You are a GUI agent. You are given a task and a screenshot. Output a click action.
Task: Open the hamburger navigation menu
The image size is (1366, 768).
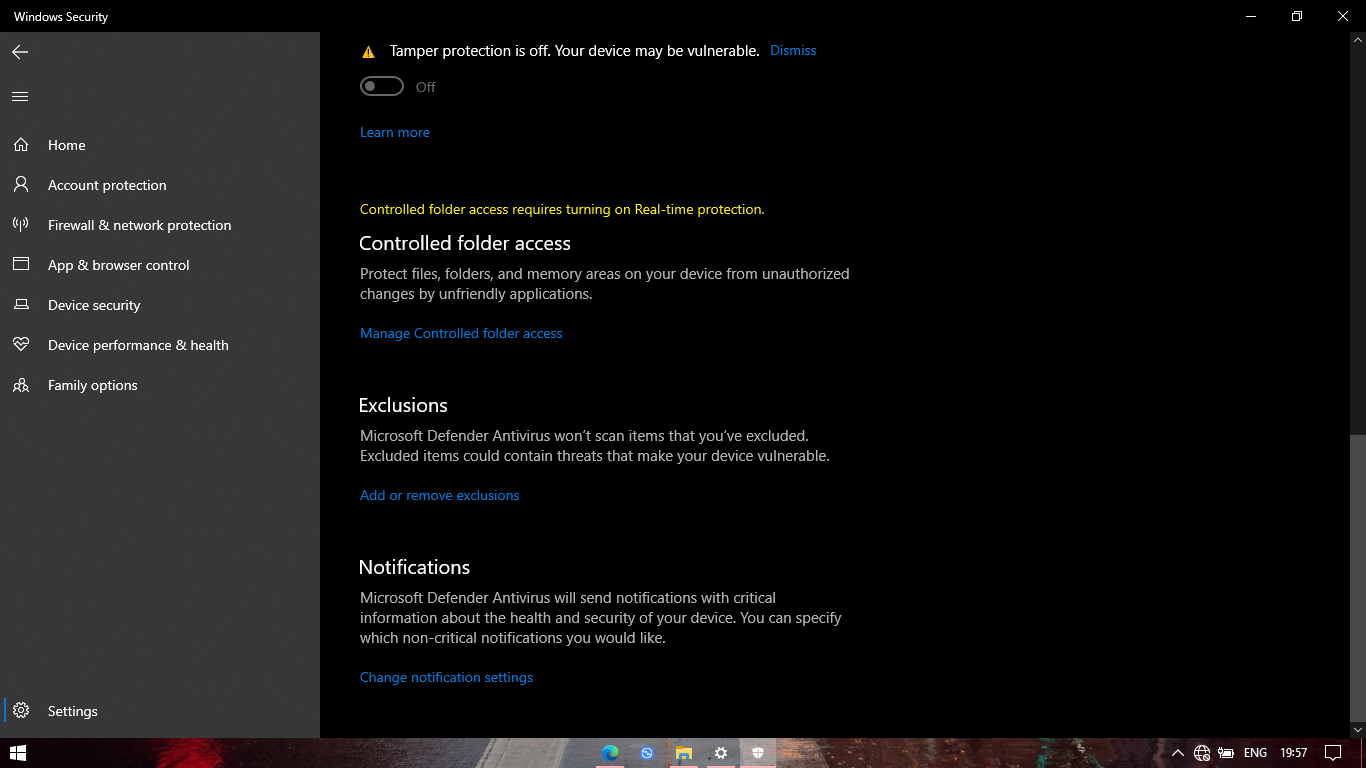point(20,97)
